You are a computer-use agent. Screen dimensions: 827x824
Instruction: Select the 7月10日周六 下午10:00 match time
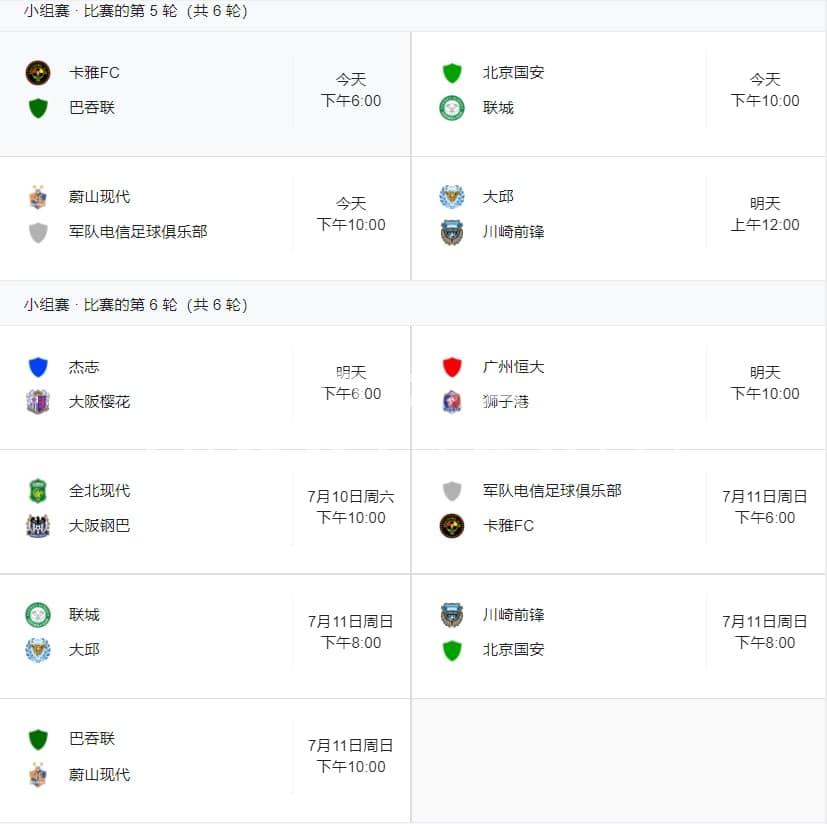(x=351, y=507)
